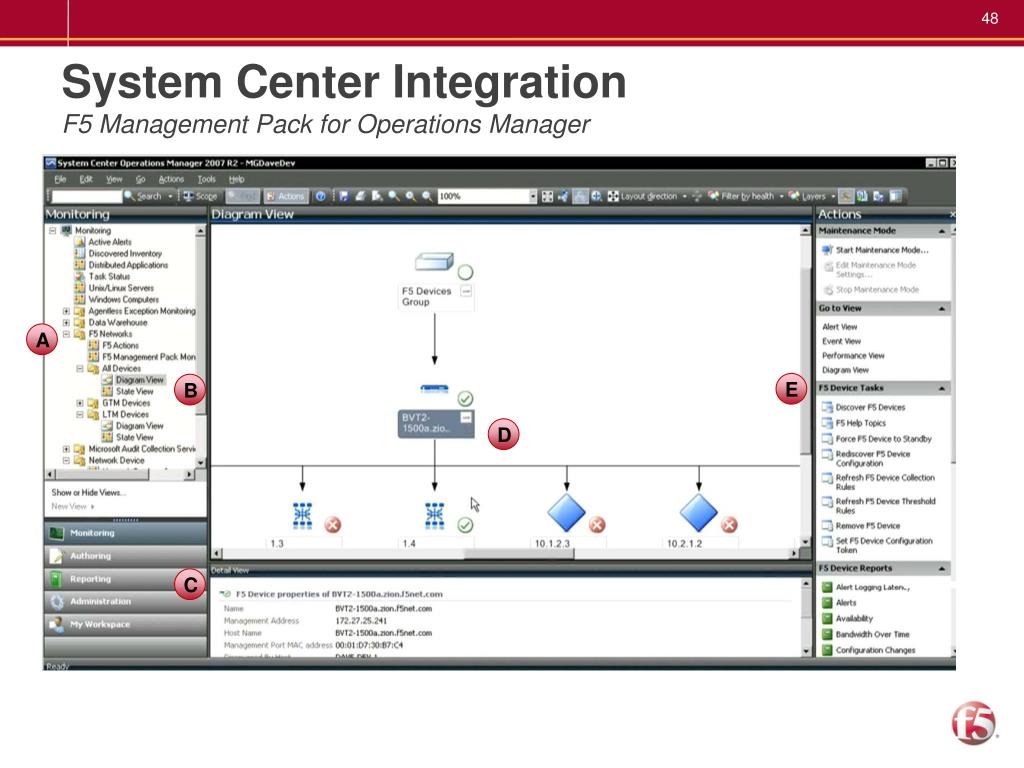The height and width of the screenshot is (768, 1024).
Task: Click the blue diamond above 10.2.1.2
Action: [x=699, y=513]
